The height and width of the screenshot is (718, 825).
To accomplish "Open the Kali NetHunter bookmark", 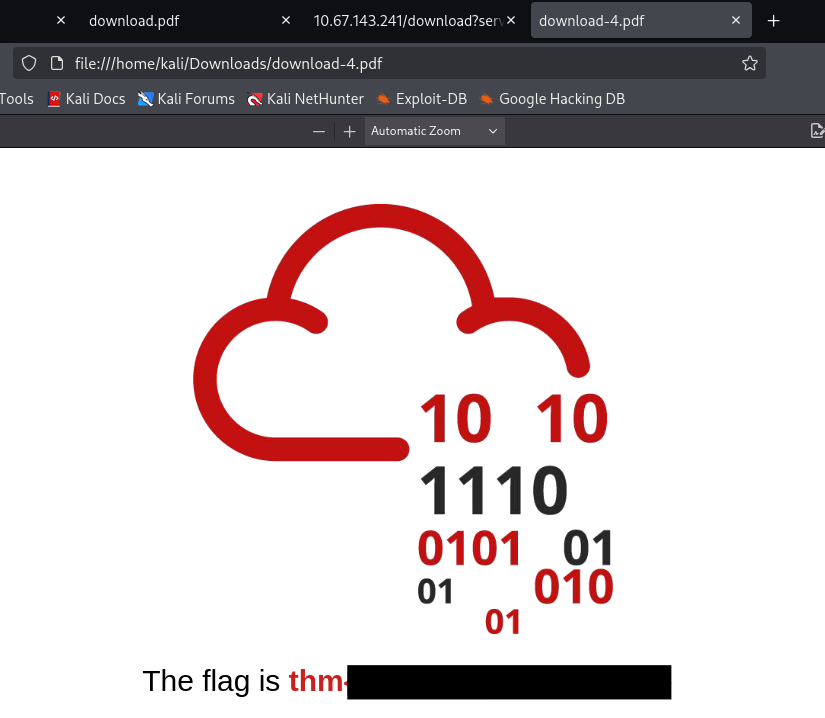I will coord(305,99).
